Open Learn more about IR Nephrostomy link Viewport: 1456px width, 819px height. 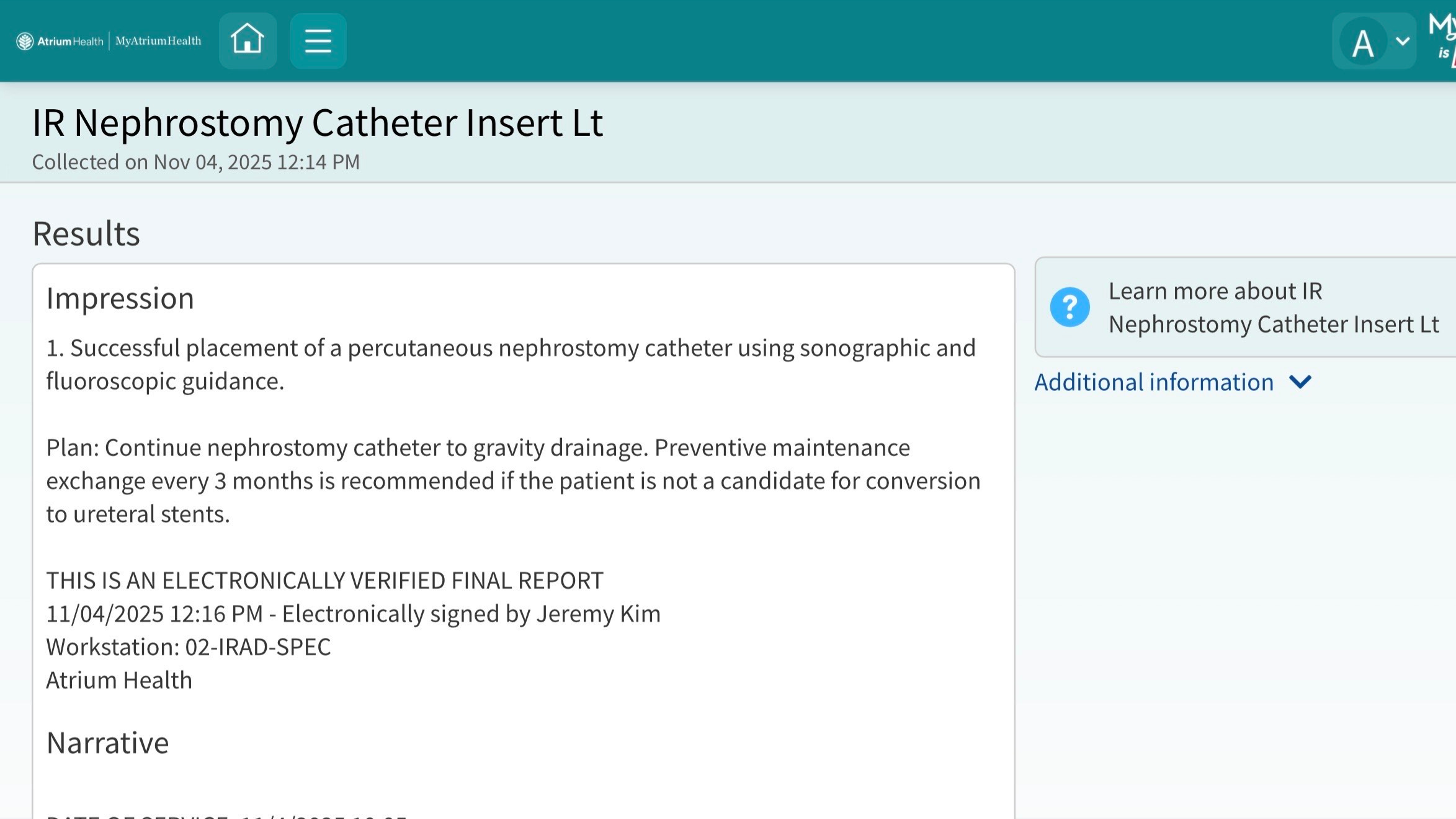[x=1273, y=308]
